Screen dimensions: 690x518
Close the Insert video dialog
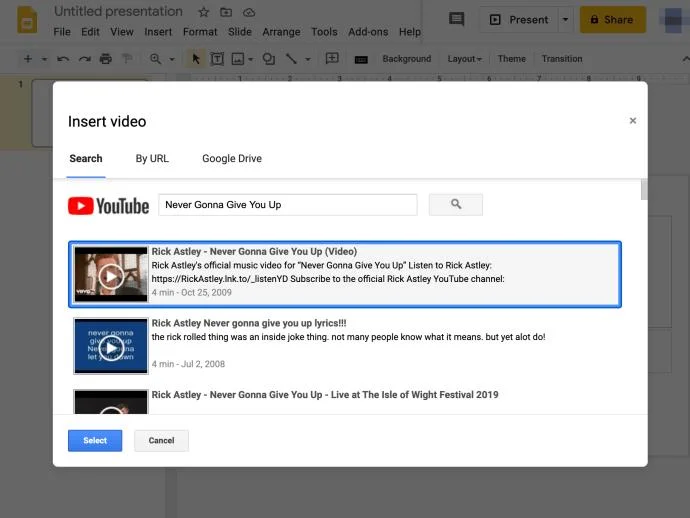click(632, 121)
